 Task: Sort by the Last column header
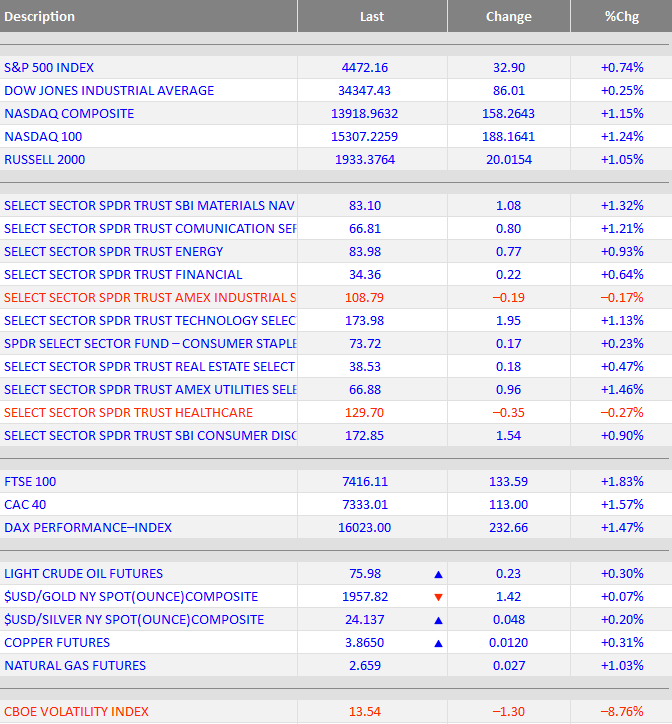(x=372, y=16)
